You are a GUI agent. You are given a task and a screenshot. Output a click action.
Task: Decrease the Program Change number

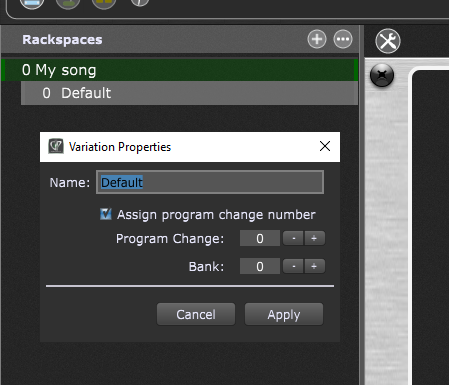(x=293, y=238)
